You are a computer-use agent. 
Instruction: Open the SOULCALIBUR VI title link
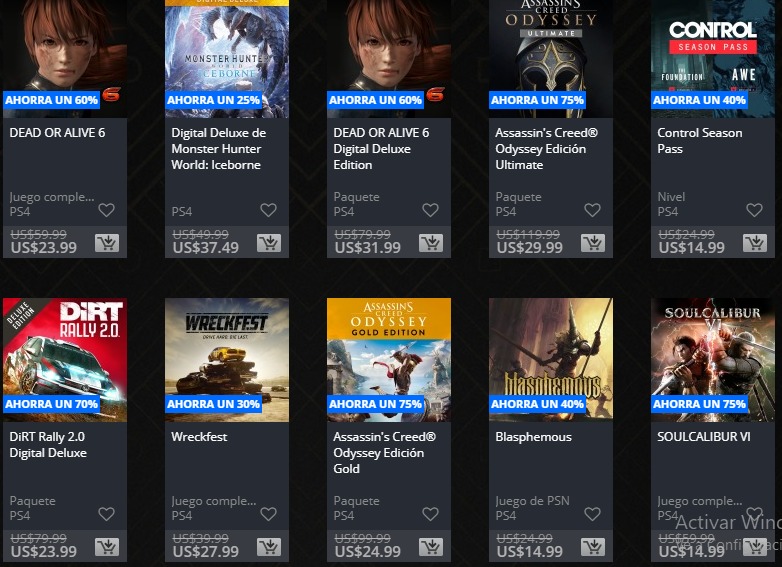(x=704, y=437)
